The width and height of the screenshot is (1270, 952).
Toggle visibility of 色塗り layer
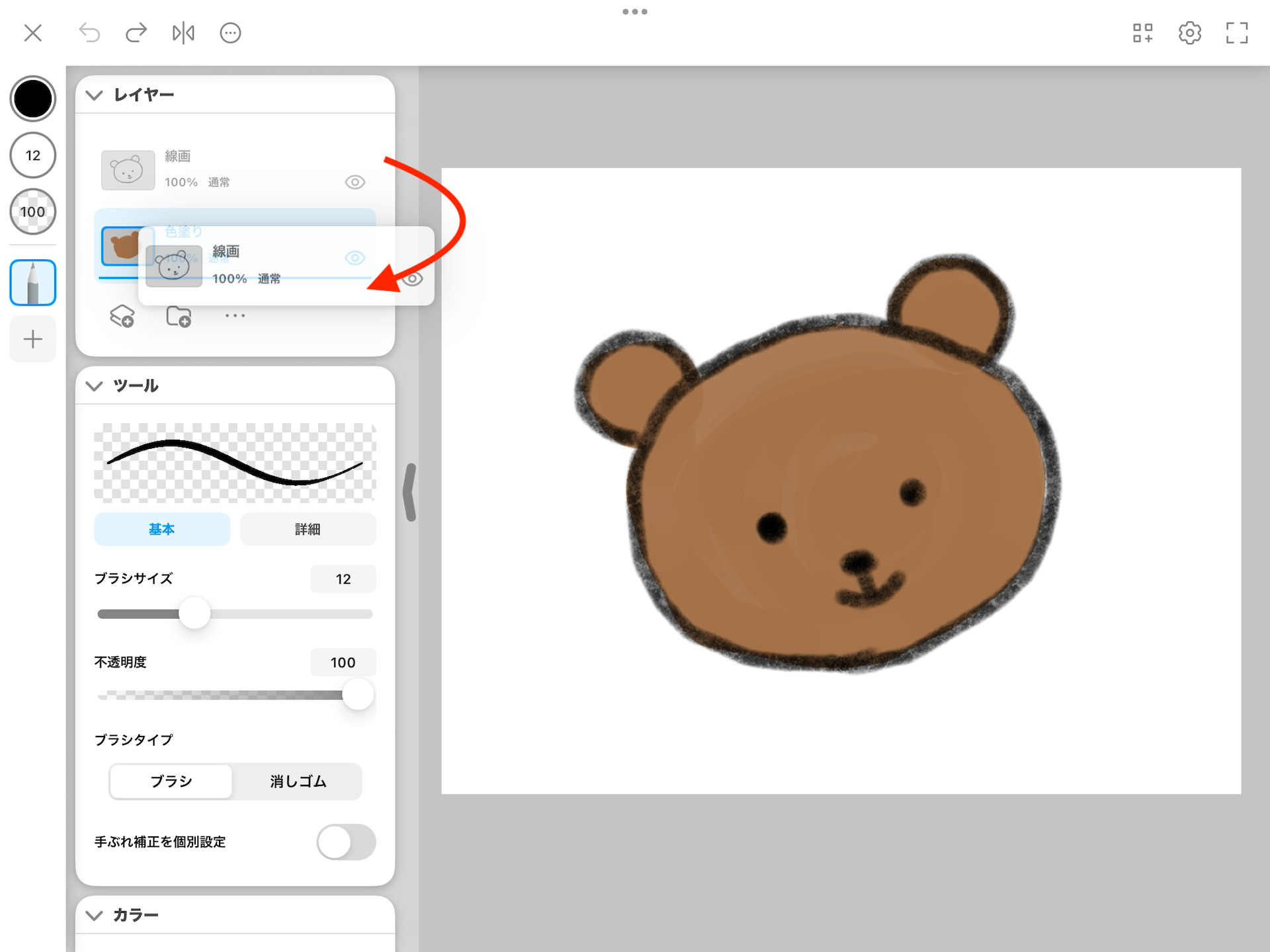click(355, 258)
